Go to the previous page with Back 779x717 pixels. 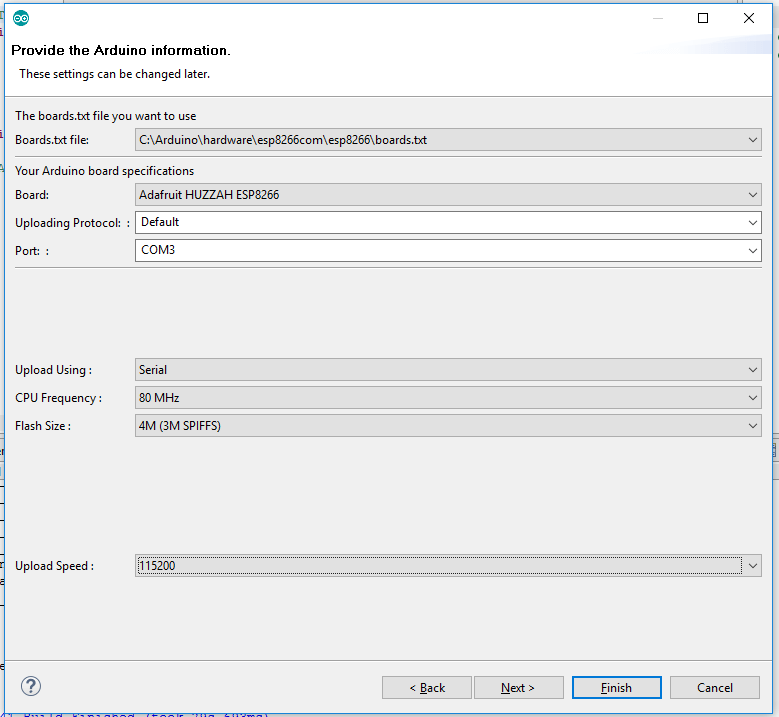click(x=426, y=688)
